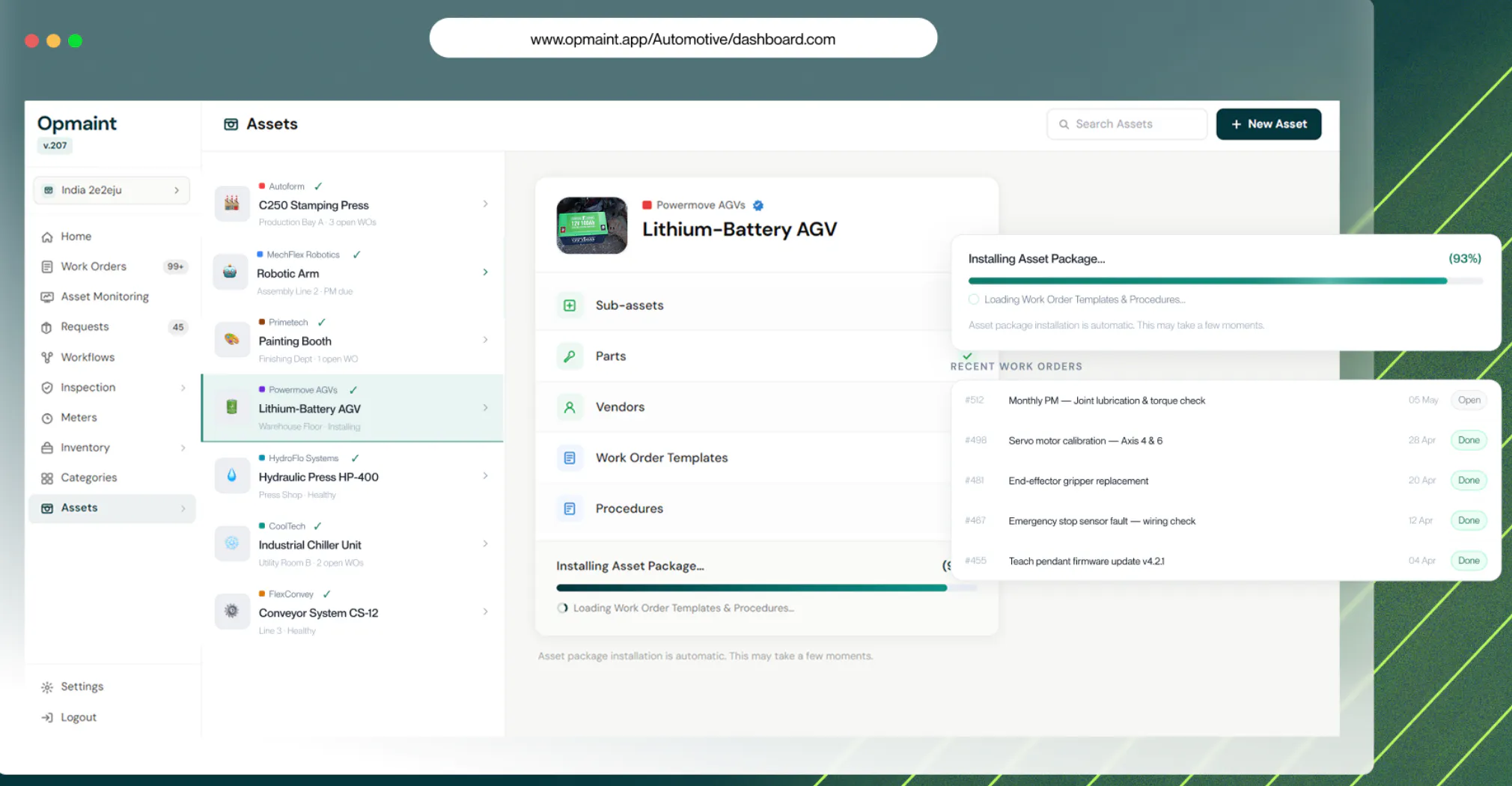Open Emergency stop sensor fault work order
Screen dimensions: 1512x786
point(1226,521)
